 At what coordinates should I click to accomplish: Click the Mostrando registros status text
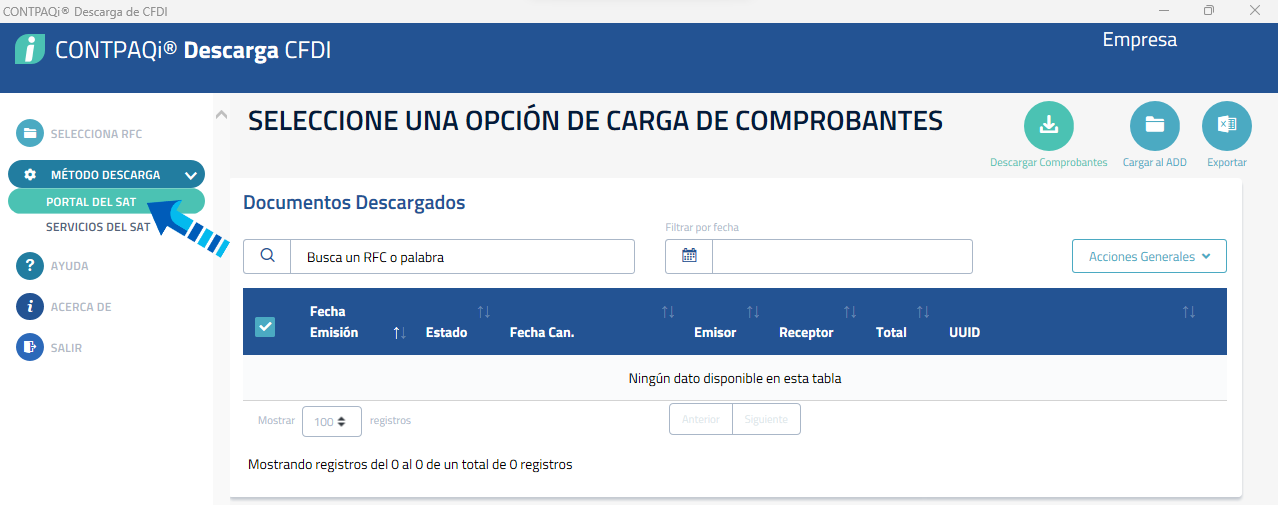410,465
